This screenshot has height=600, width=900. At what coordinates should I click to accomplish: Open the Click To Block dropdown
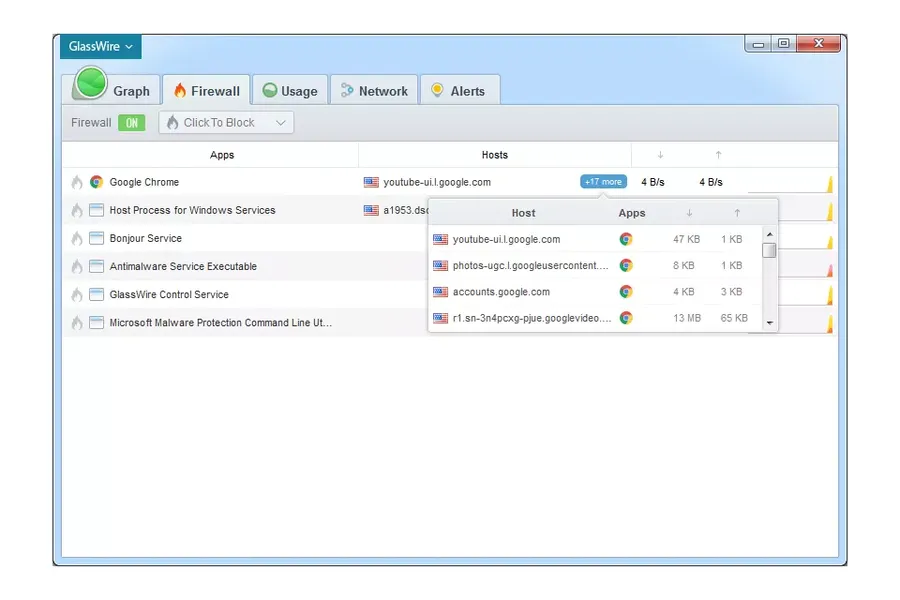point(226,123)
